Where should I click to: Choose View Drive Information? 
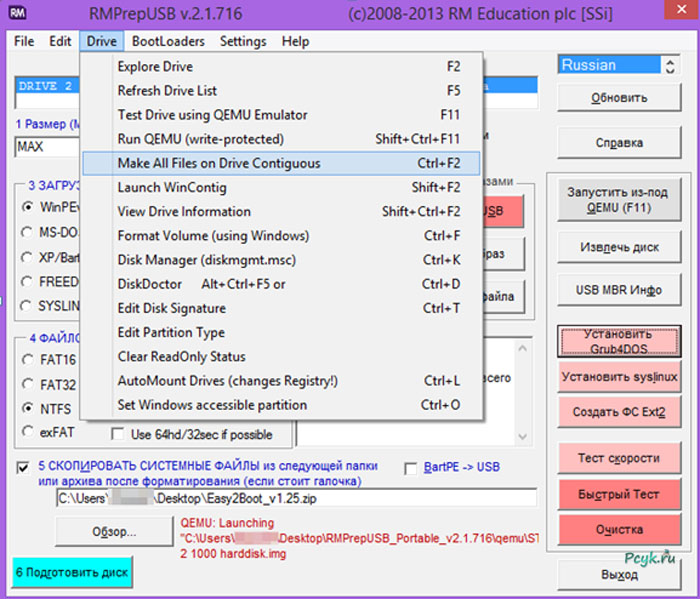pyautogui.click(x=281, y=212)
